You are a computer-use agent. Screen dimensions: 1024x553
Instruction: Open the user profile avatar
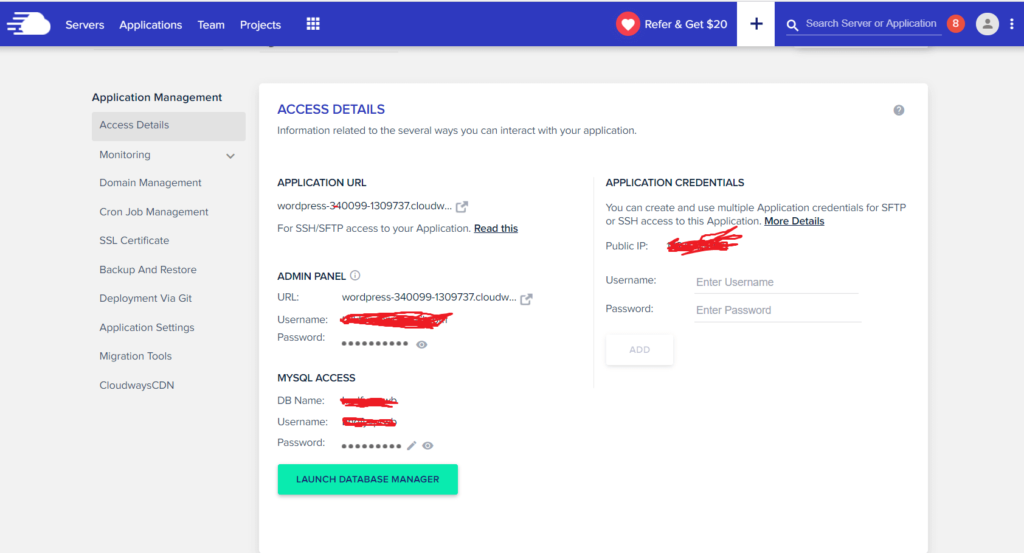[x=987, y=24]
